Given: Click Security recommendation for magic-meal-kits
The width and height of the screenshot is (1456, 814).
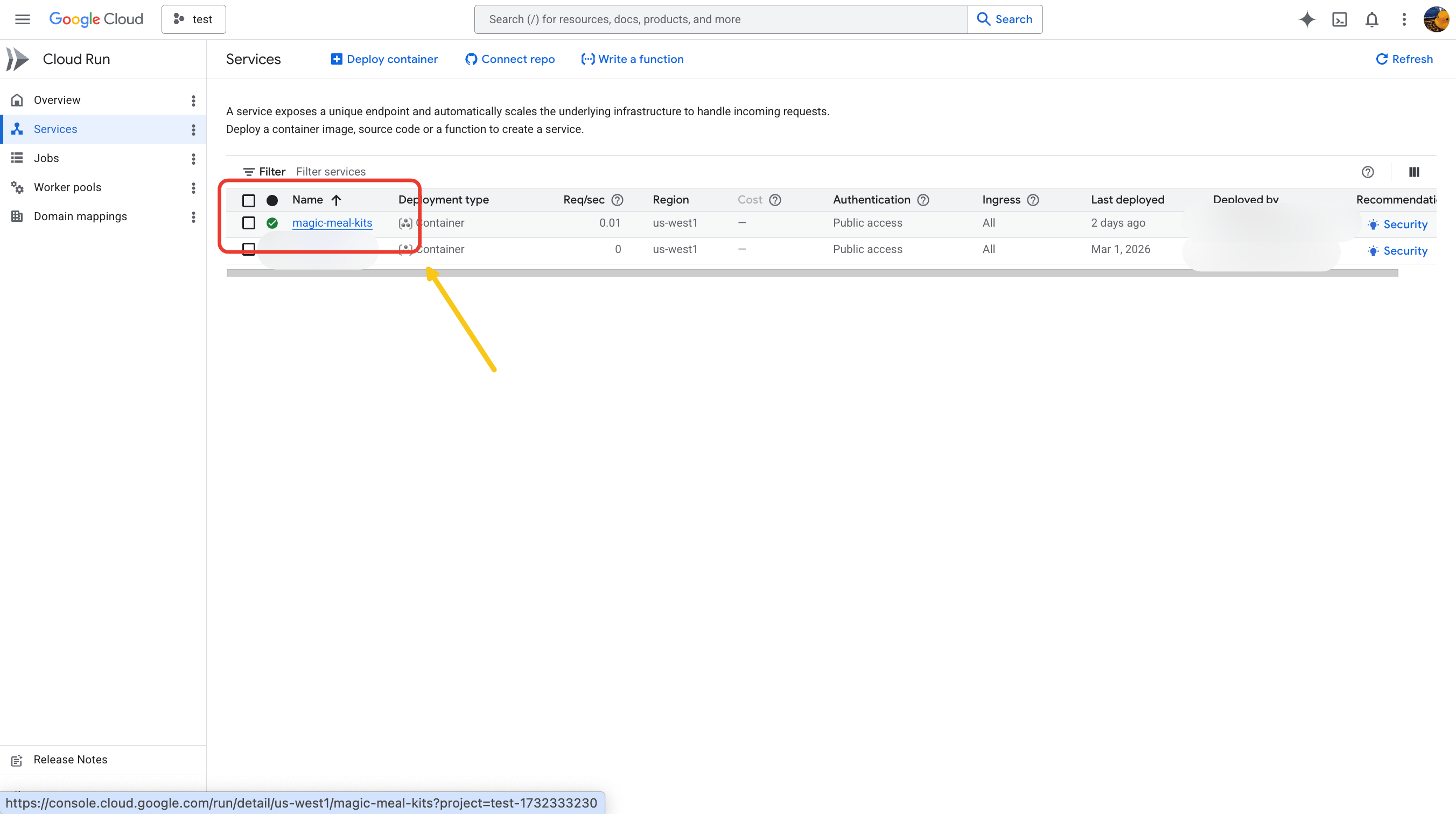Looking at the screenshot, I should pyautogui.click(x=1398, y=224).
